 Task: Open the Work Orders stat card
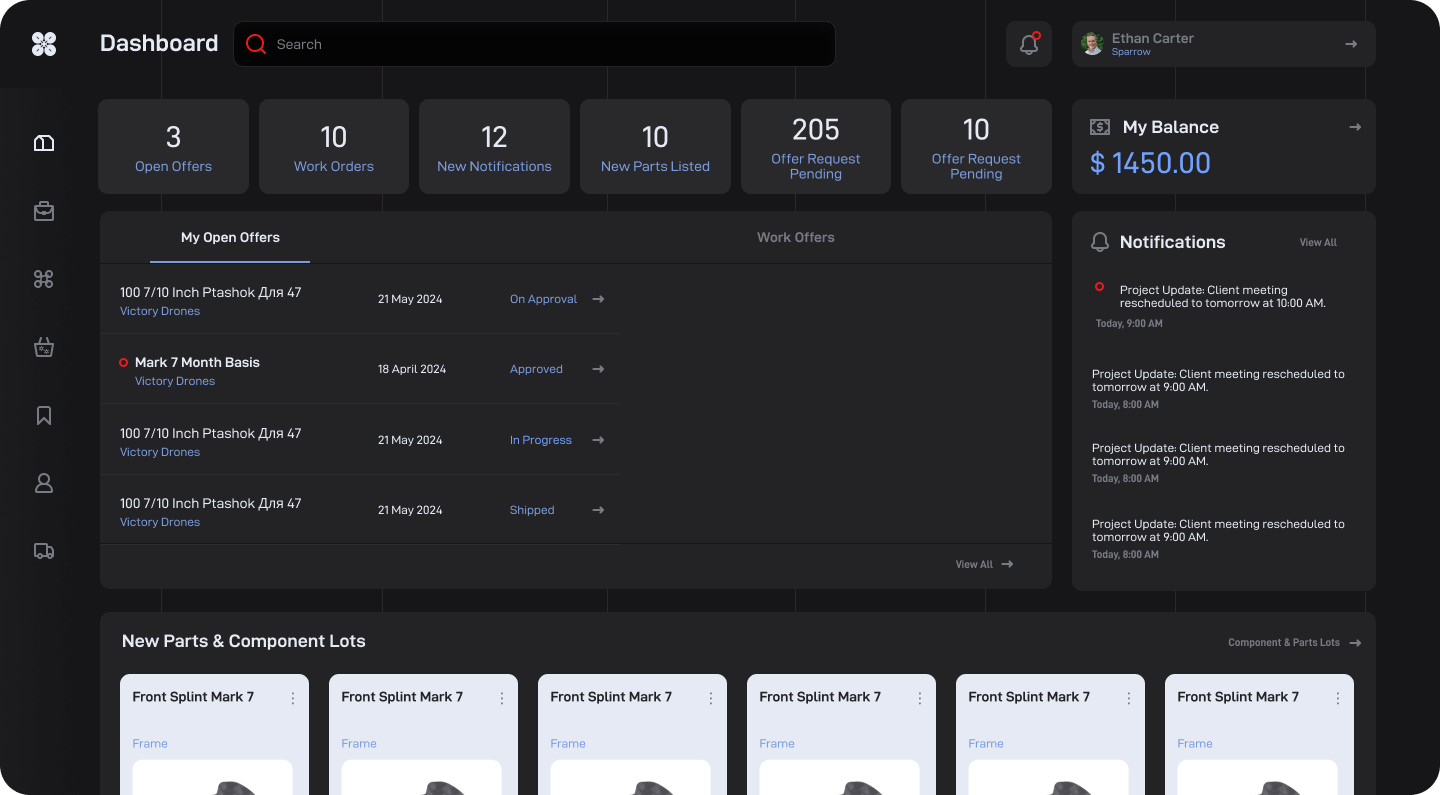pyautogui.click(x=334, y=146)
